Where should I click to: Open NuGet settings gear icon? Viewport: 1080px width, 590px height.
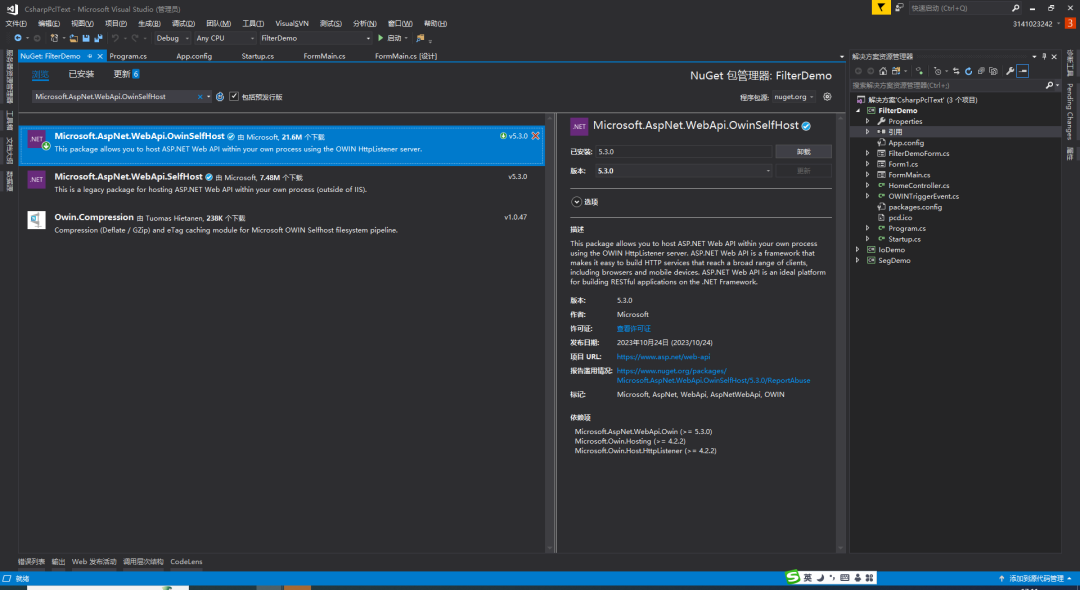pos(827,97)
